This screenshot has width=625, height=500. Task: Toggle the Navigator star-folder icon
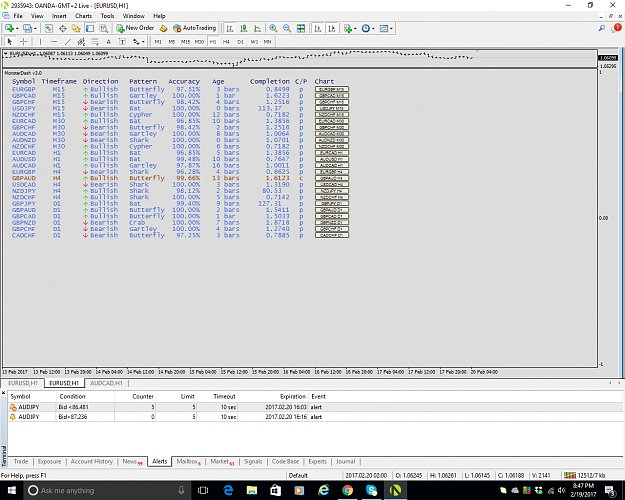coord(76,28)
